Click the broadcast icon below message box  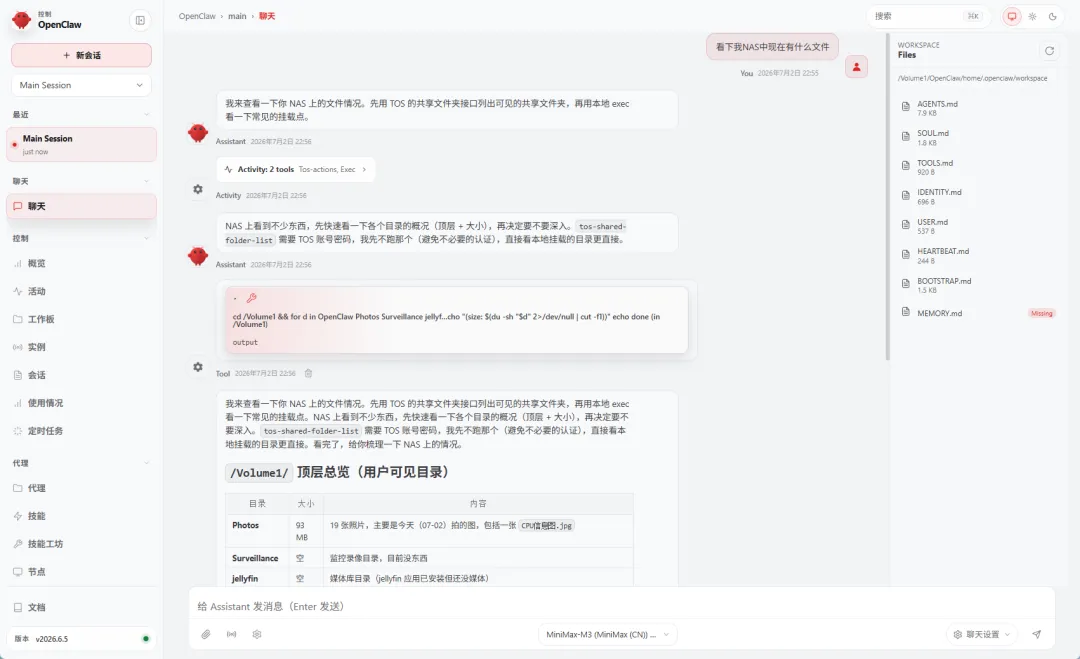pyautogui.click(x=231, y=634)
